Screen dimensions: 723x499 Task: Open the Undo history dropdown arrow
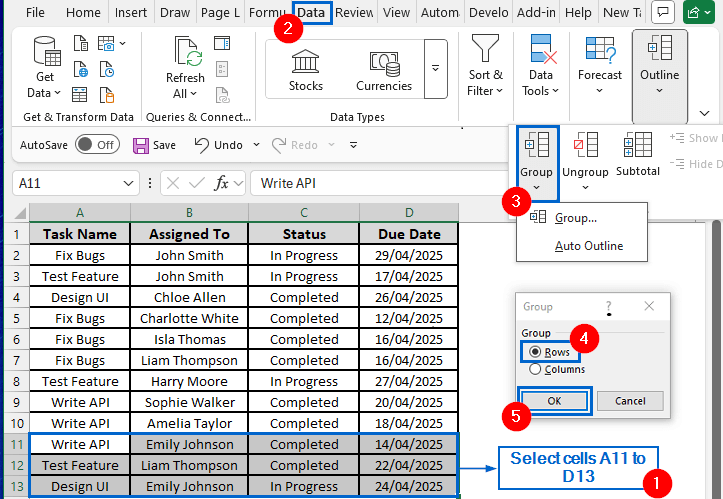click(x=256, y=145)
